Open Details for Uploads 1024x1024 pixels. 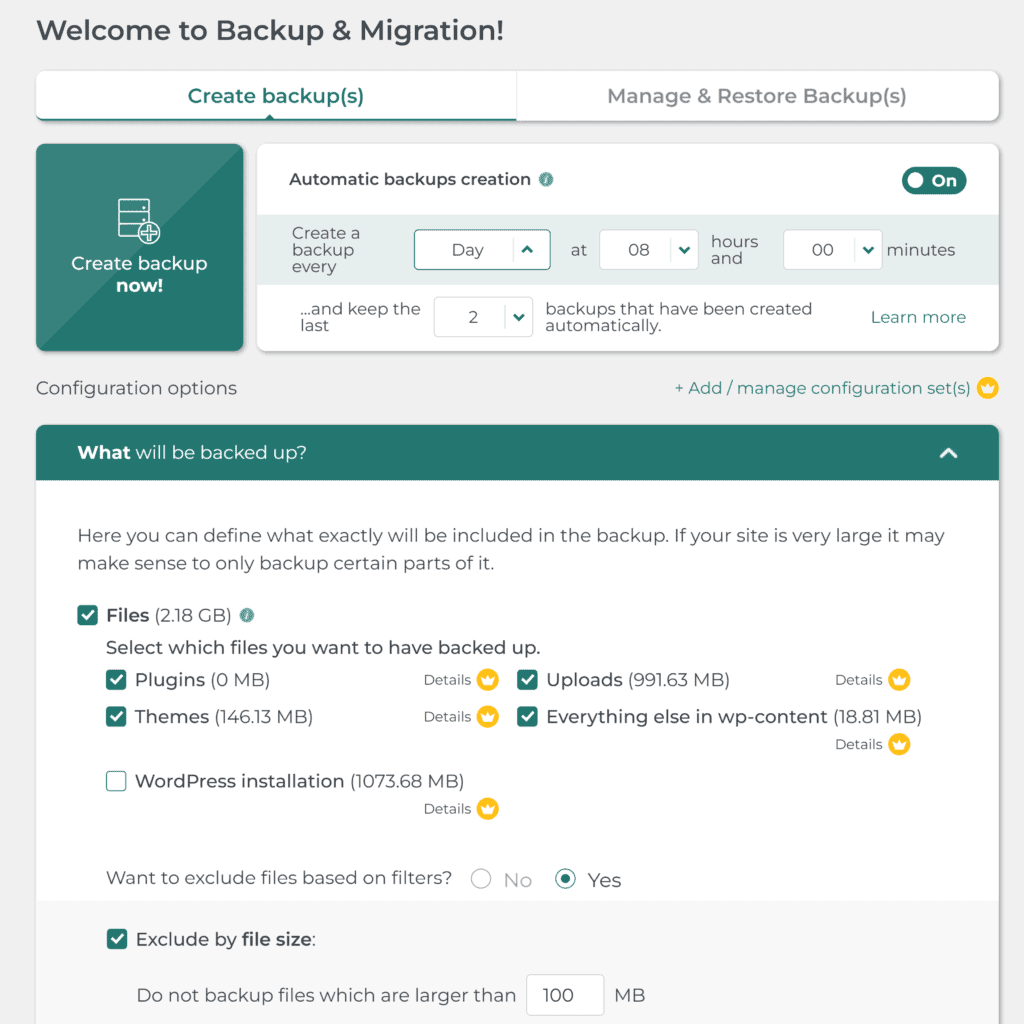point(859,680)
